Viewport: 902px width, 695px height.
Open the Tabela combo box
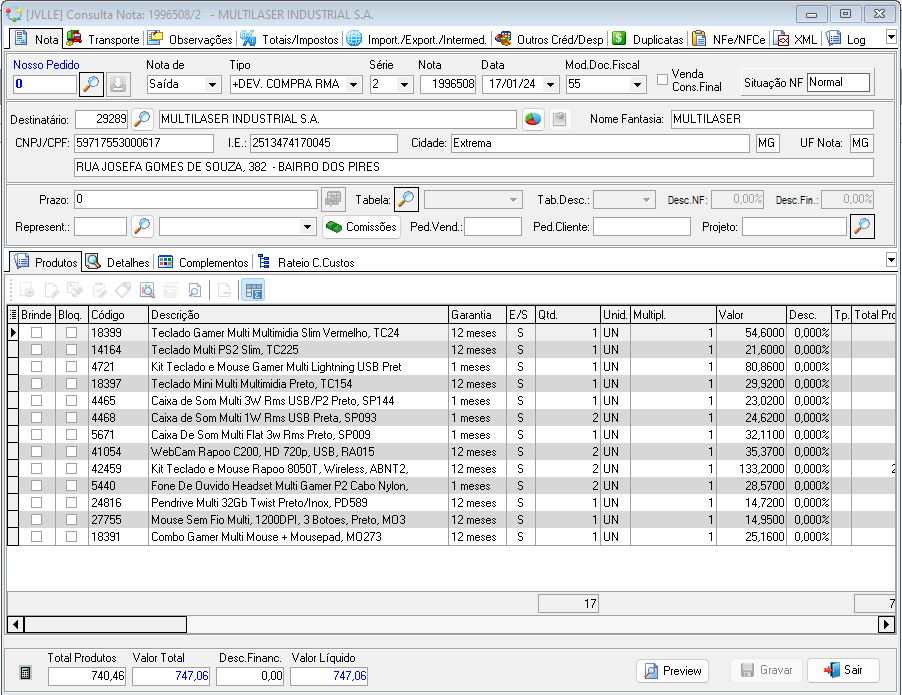(x=473, y=200)
